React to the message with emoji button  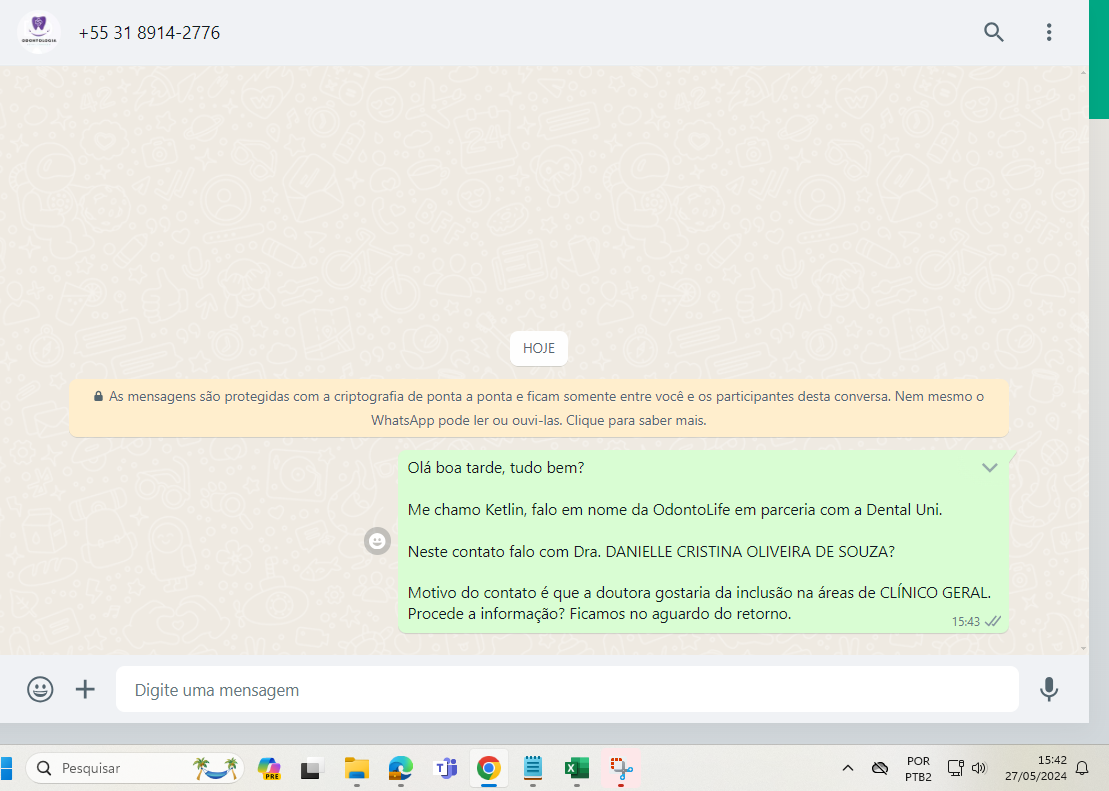[378, 541]
